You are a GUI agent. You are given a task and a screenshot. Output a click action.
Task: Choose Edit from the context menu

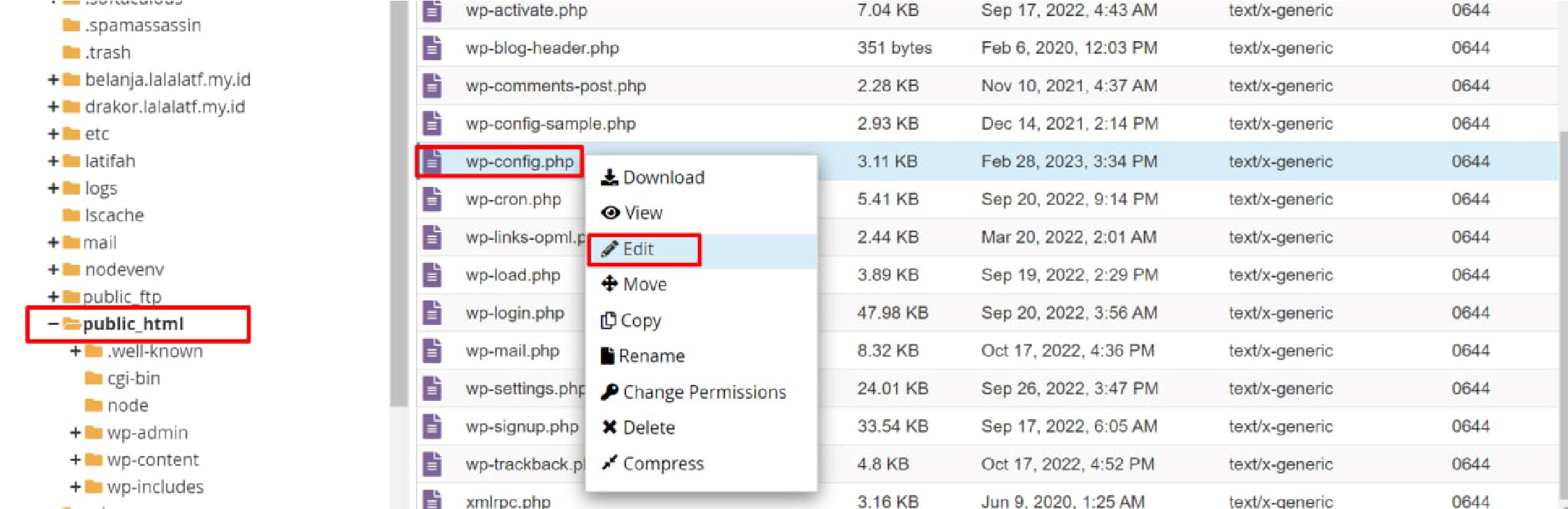pyautogui.click(x=638, y=249)
